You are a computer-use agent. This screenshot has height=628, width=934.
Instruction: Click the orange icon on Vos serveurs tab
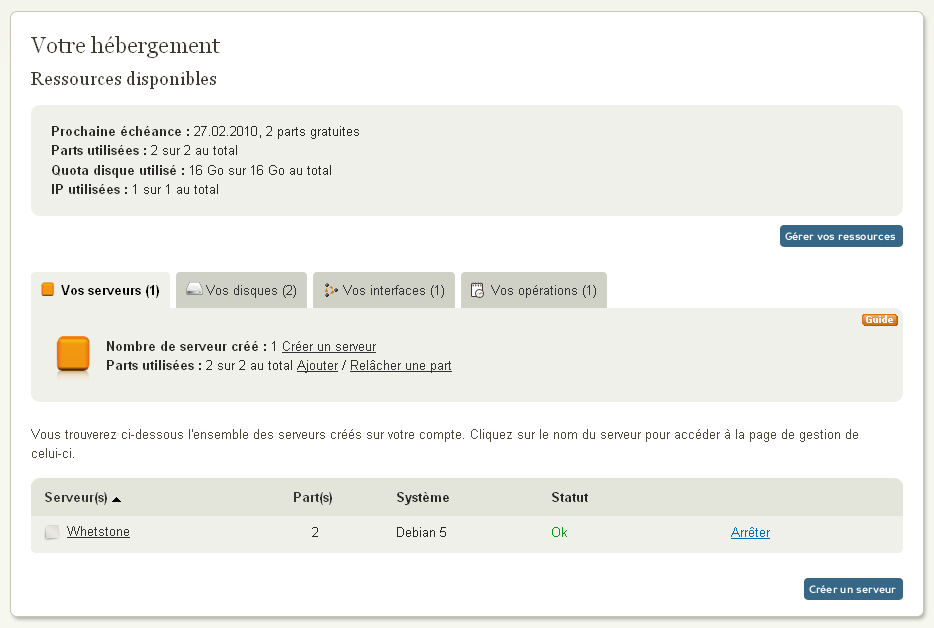click(x=47, y=290)
